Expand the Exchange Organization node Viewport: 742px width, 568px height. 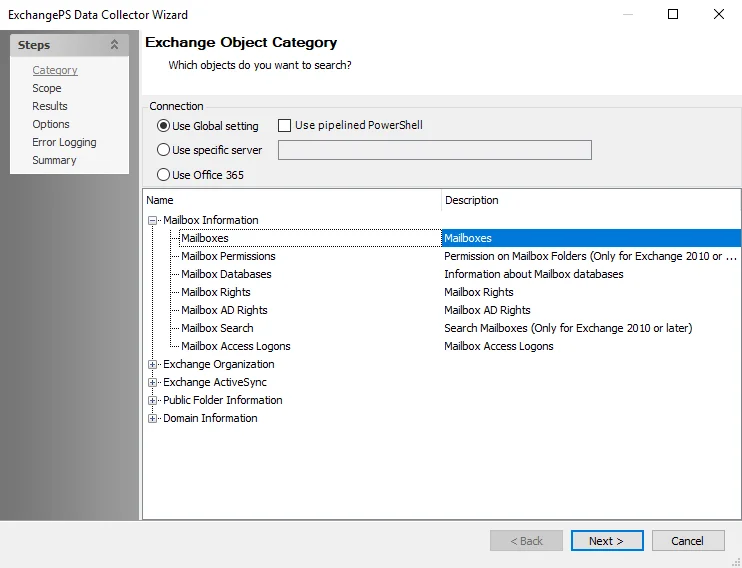point(152,364)
